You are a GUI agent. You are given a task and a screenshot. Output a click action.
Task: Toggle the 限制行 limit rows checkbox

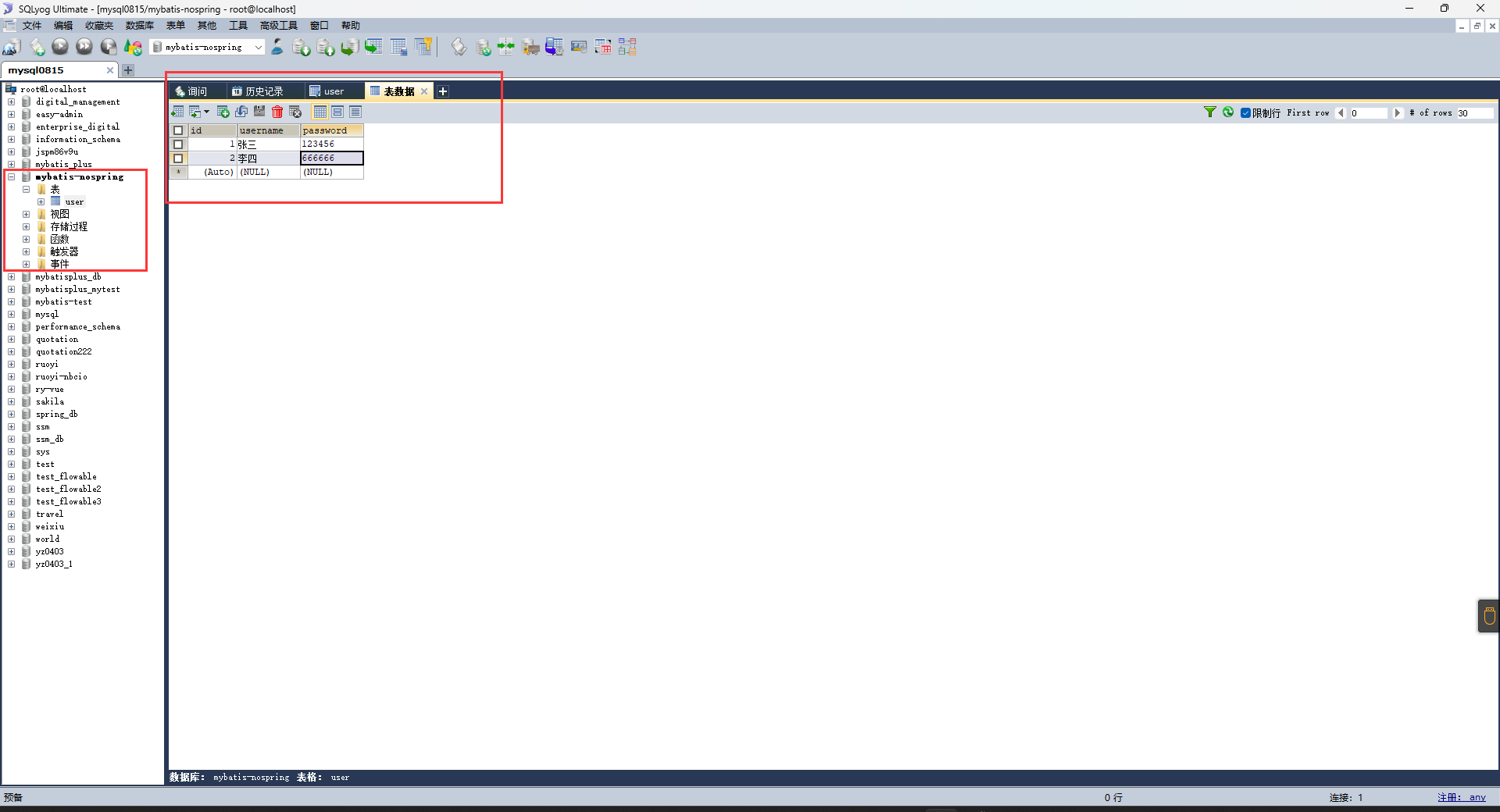click(x=1246, y=113)
